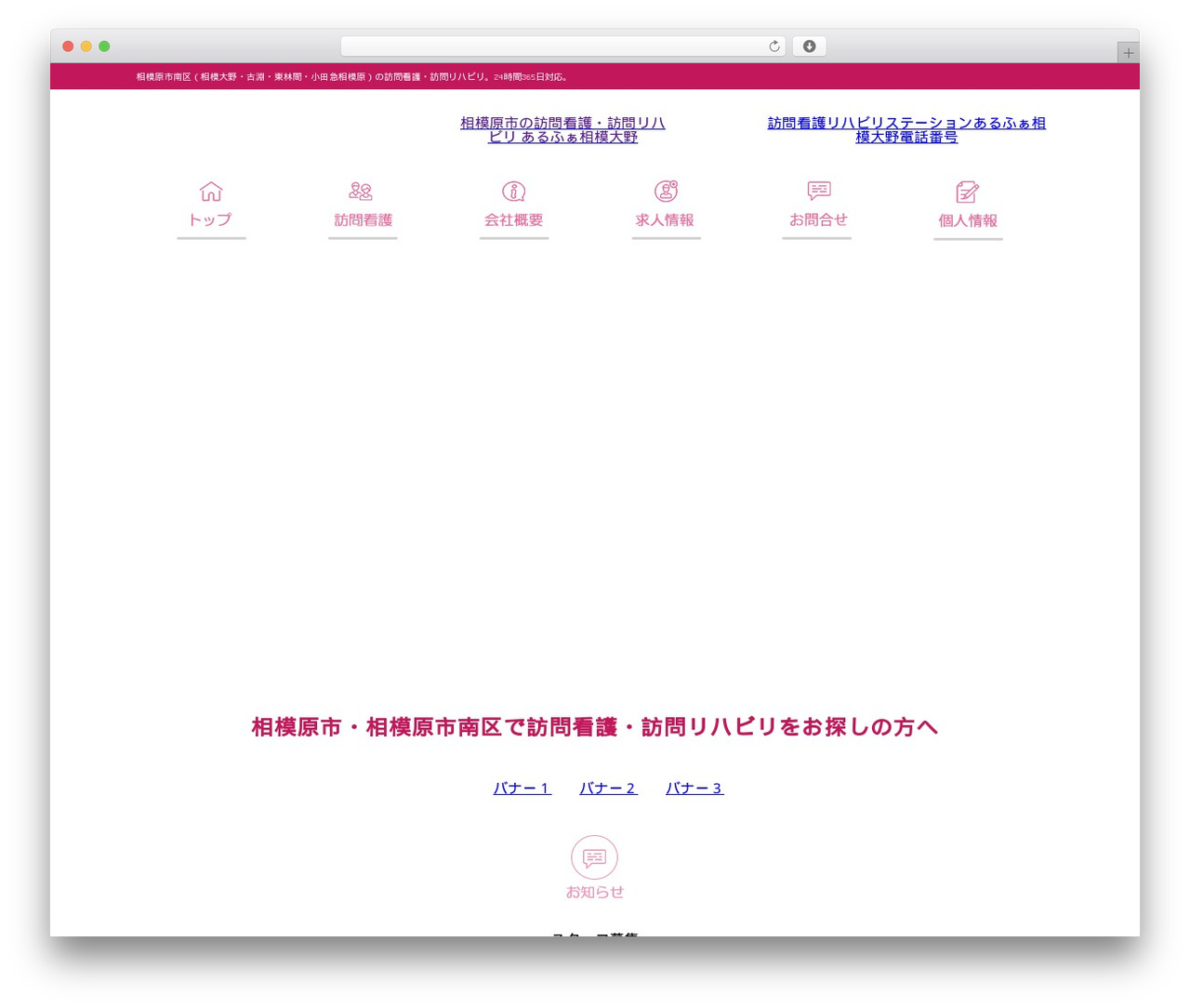Reload the page with the refresh icon
Screen dimensions: 1190x1008
(773, 46)
